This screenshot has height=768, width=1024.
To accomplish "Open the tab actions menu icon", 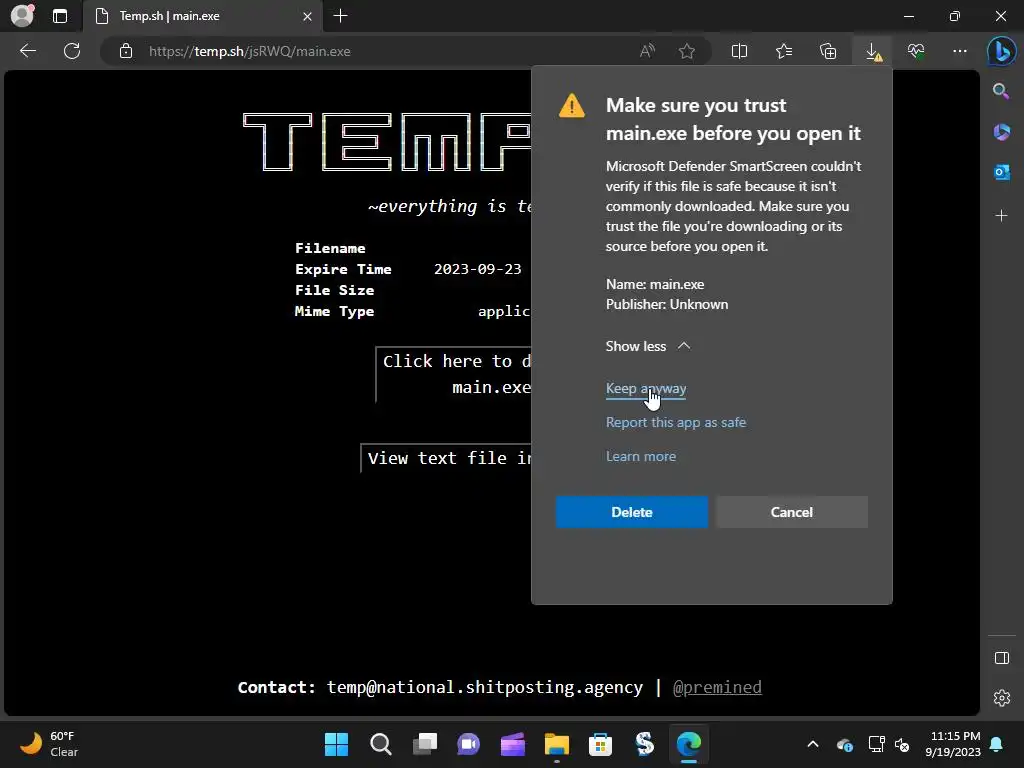I will (60, 16).
